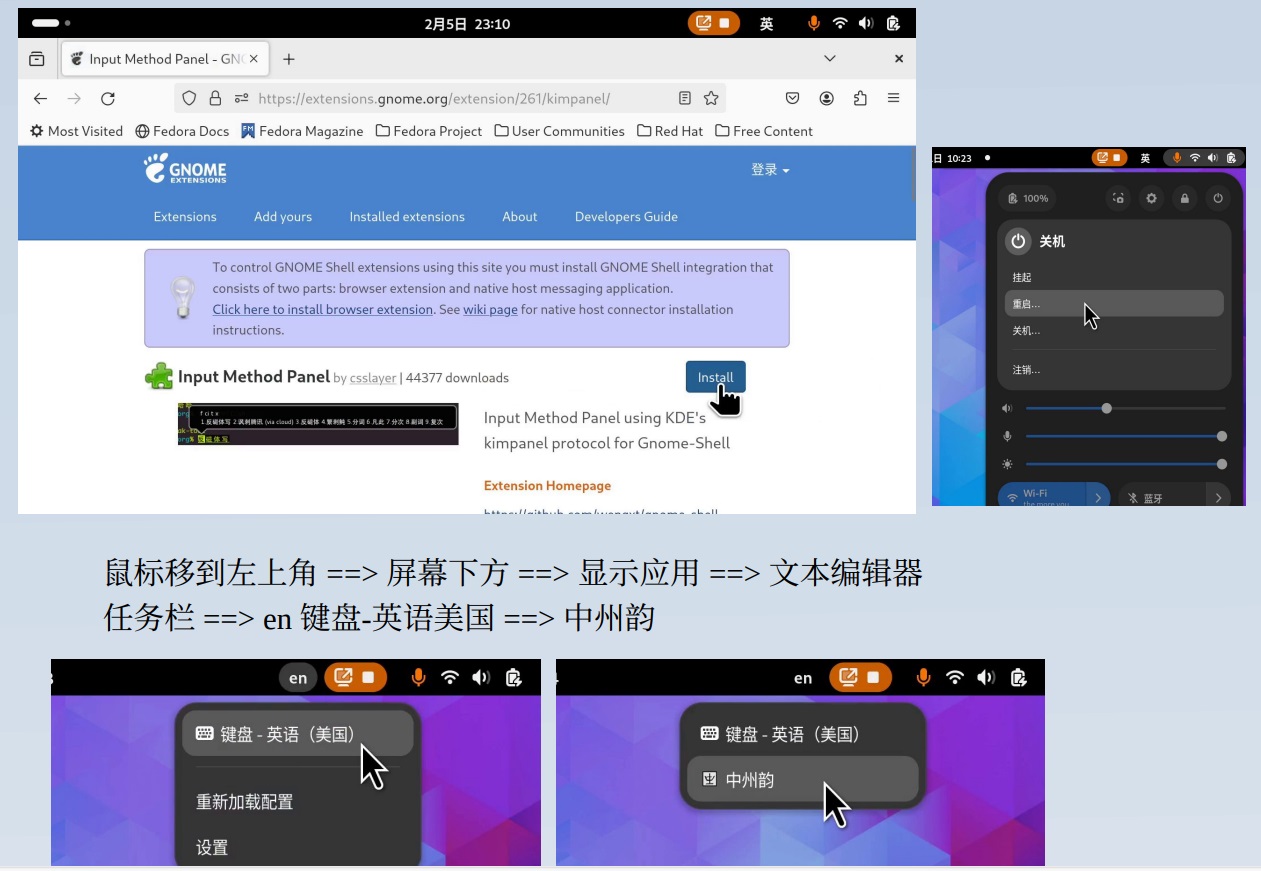Viewport: 1261px width, 871px height.
Task: Open the Firefox hamburger application menu
Action: point(894,98)
